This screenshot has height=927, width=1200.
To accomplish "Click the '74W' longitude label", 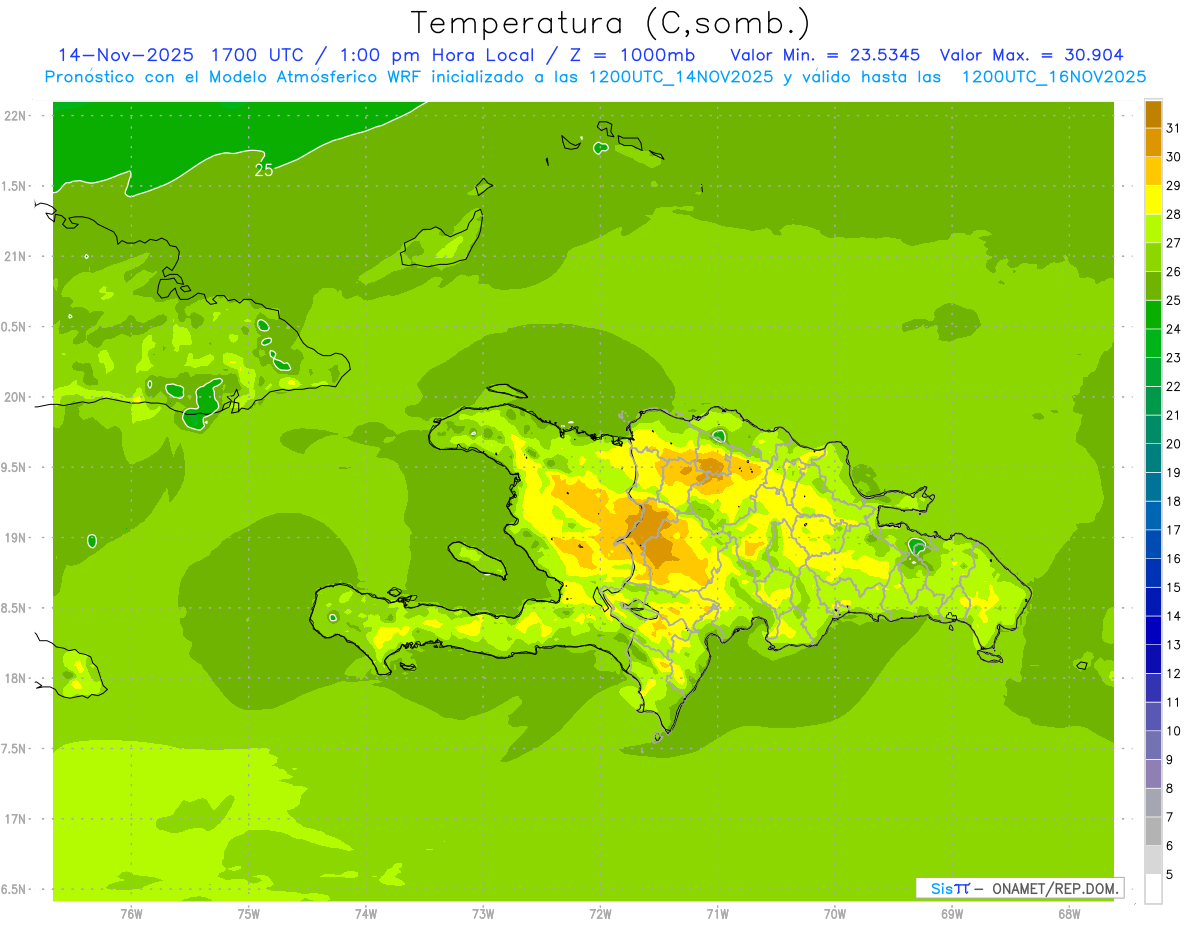I will [x=366, y=914].
